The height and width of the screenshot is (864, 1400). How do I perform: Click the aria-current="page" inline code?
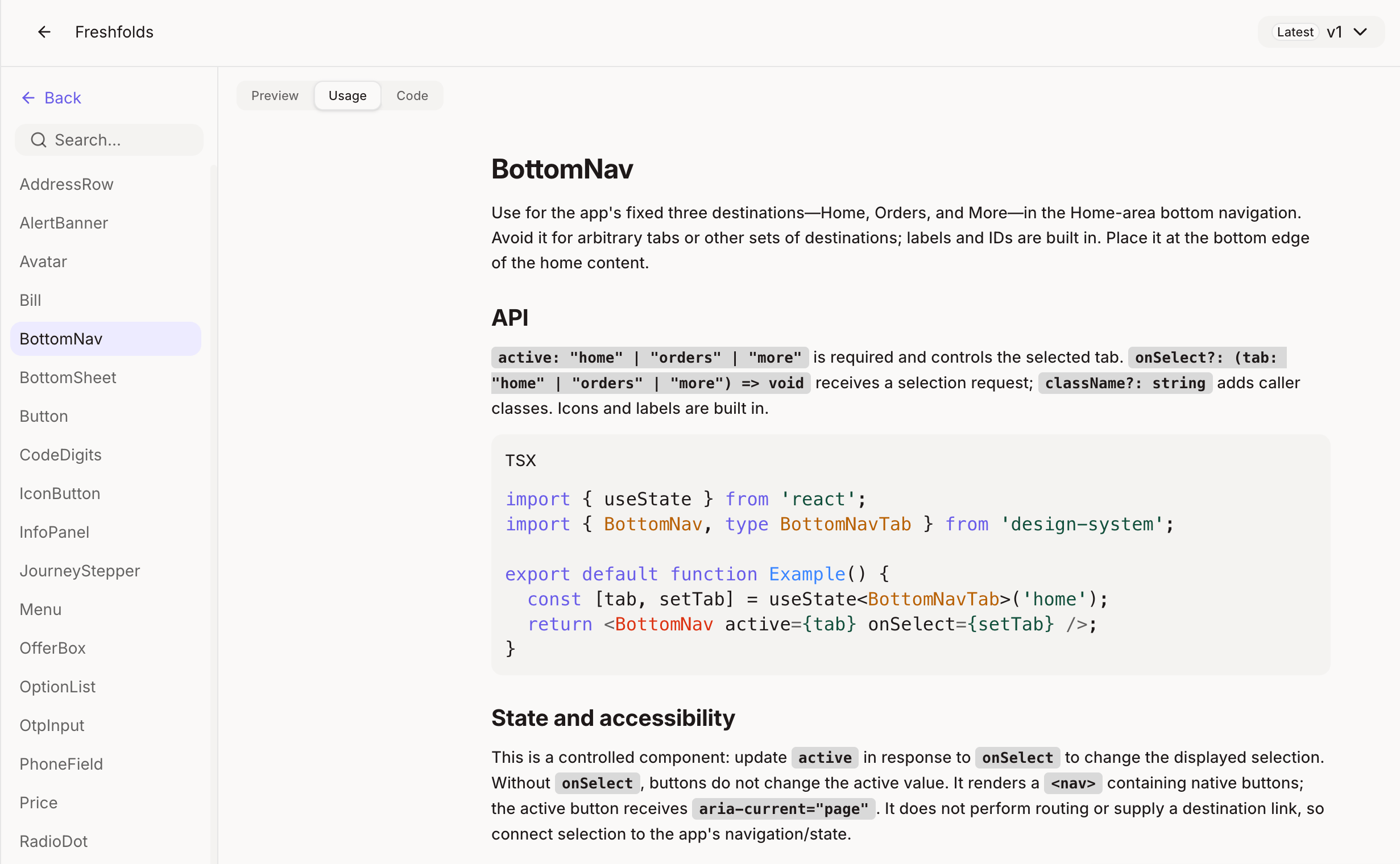point(783,808)
